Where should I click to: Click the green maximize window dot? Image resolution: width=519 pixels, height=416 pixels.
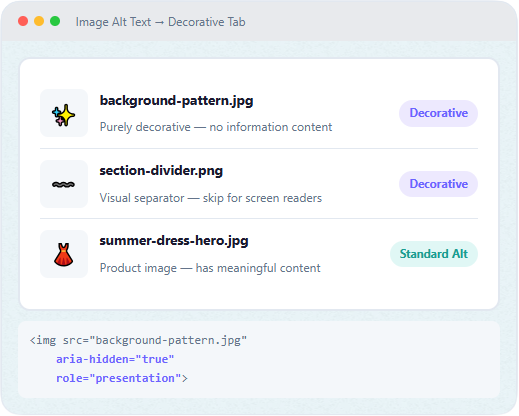(55, 21)
